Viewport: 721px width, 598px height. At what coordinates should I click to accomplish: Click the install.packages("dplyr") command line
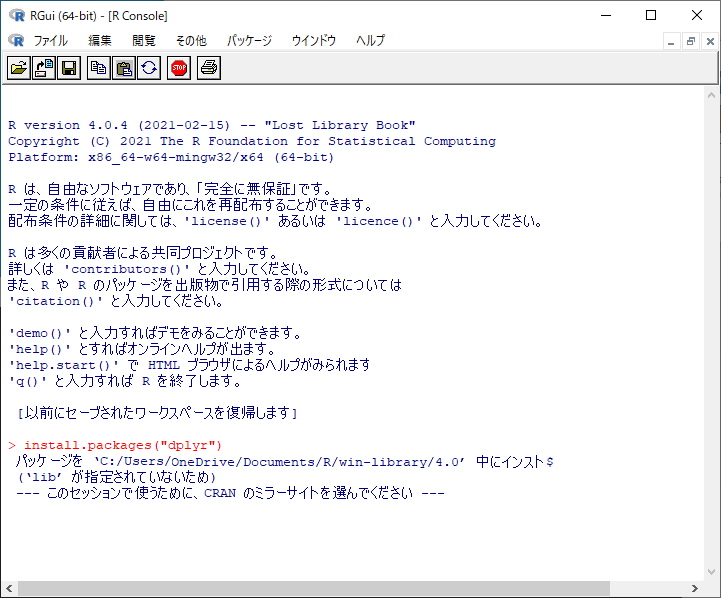tap(115, 445)
